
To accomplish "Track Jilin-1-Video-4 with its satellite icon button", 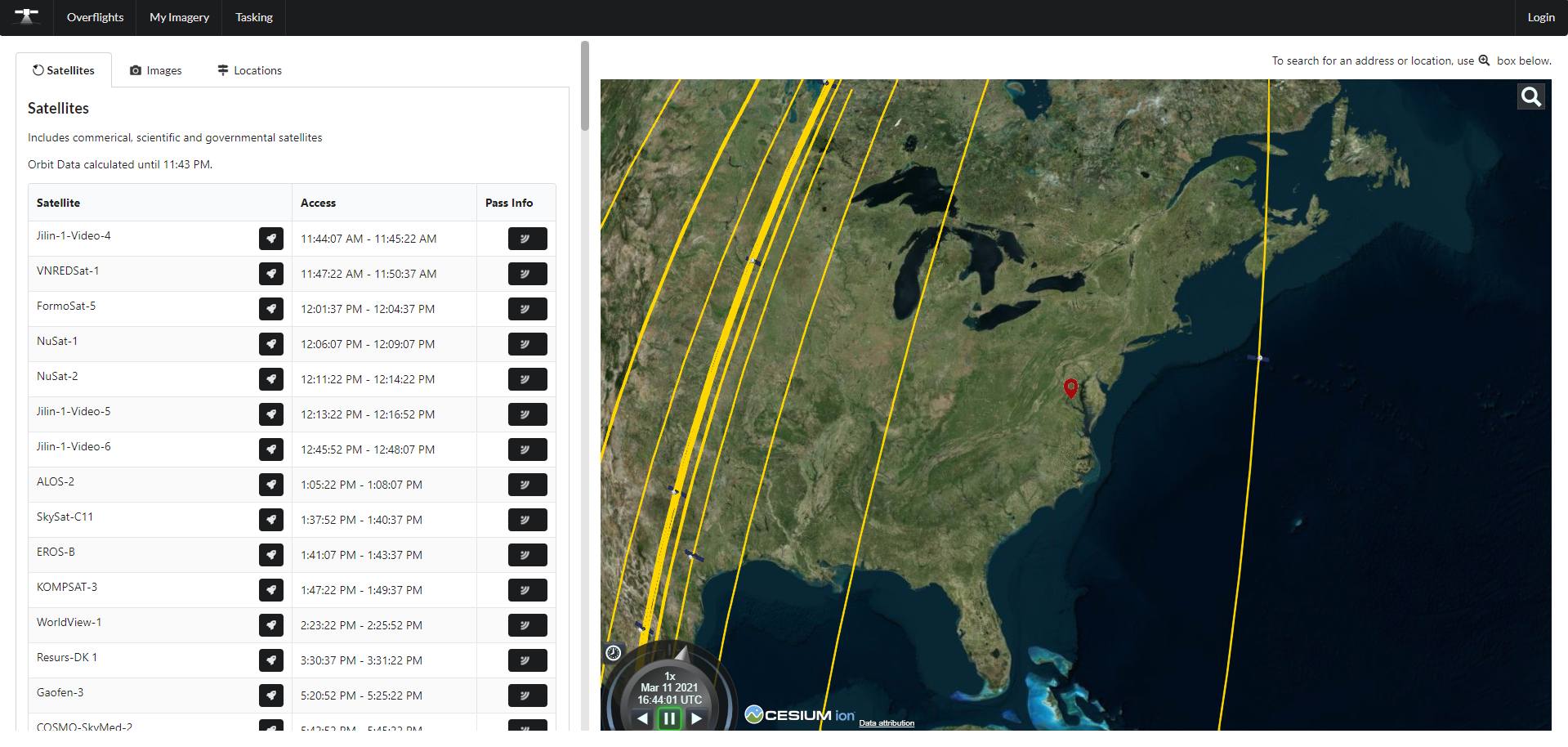I will point(271,239).
